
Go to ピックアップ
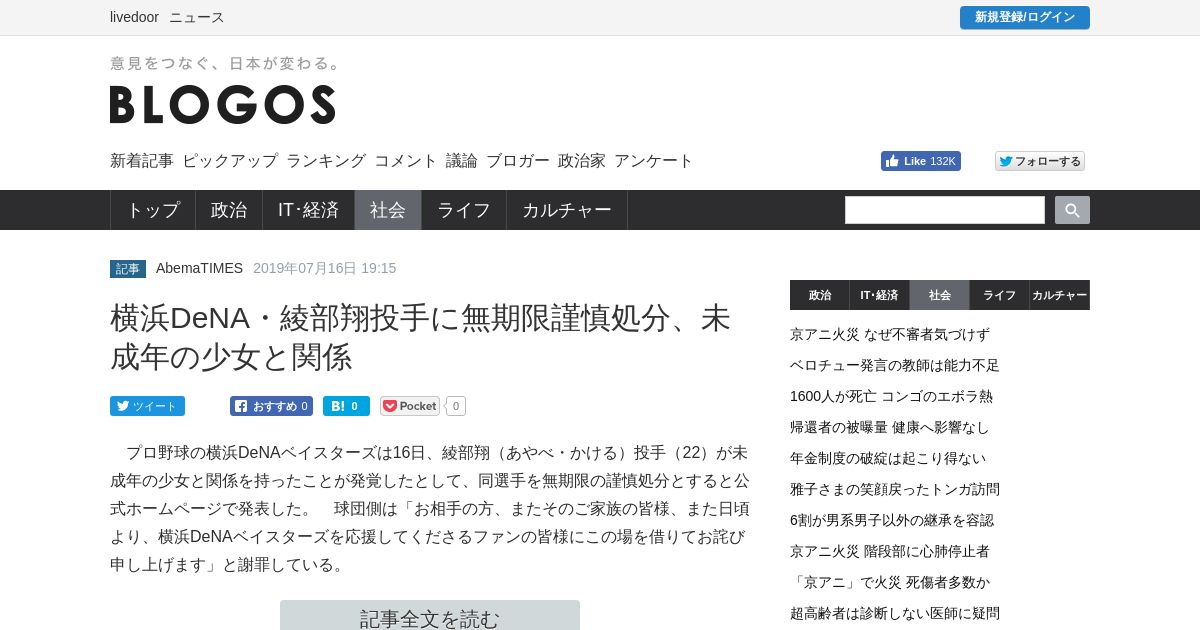coord(230,160)
